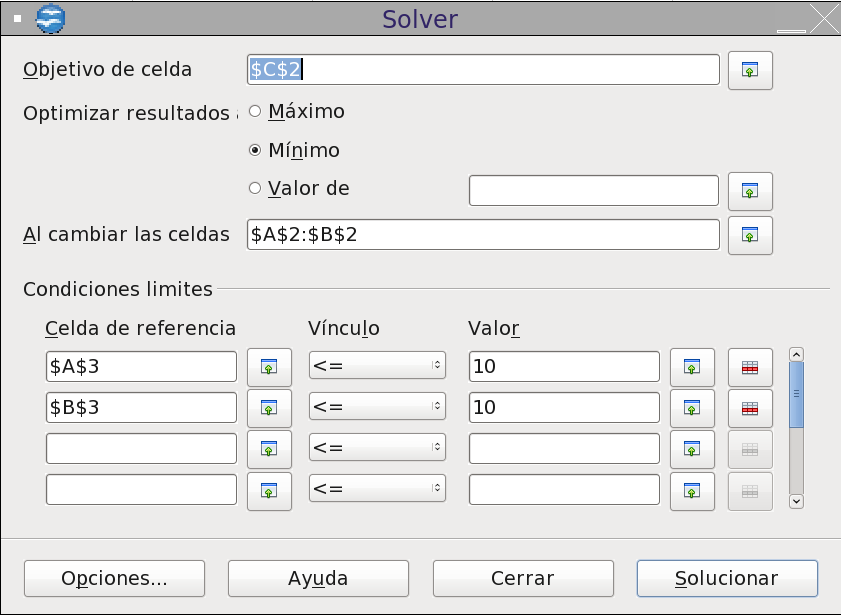Click the Ayuda button
This screenshot has width=841, height=615.
pyautogui.click(x=318, y=578)
